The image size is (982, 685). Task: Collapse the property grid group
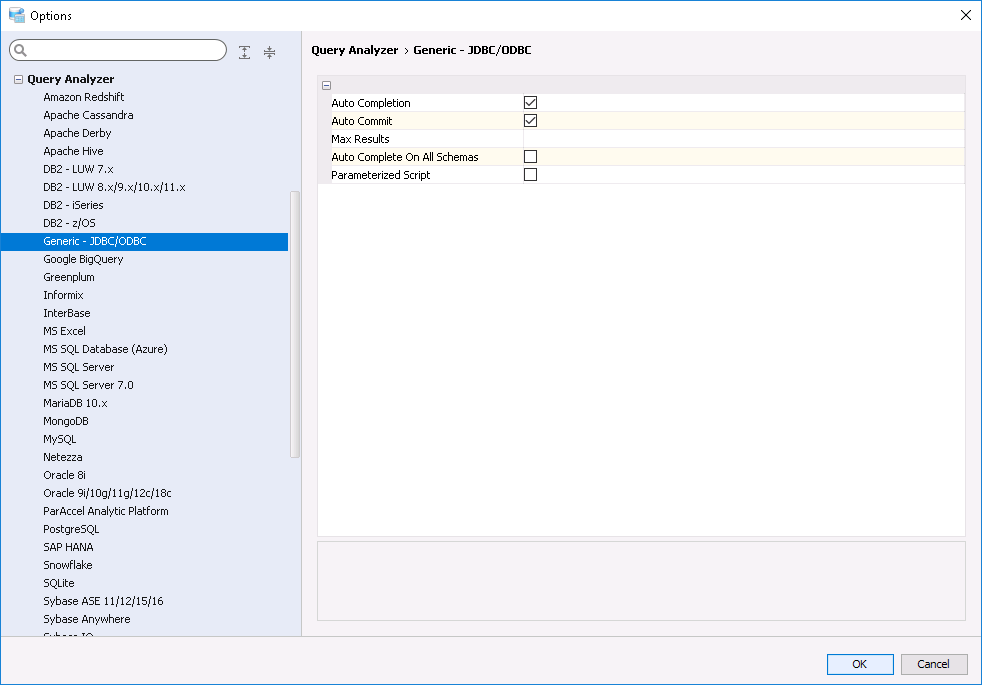pos(326,86)
